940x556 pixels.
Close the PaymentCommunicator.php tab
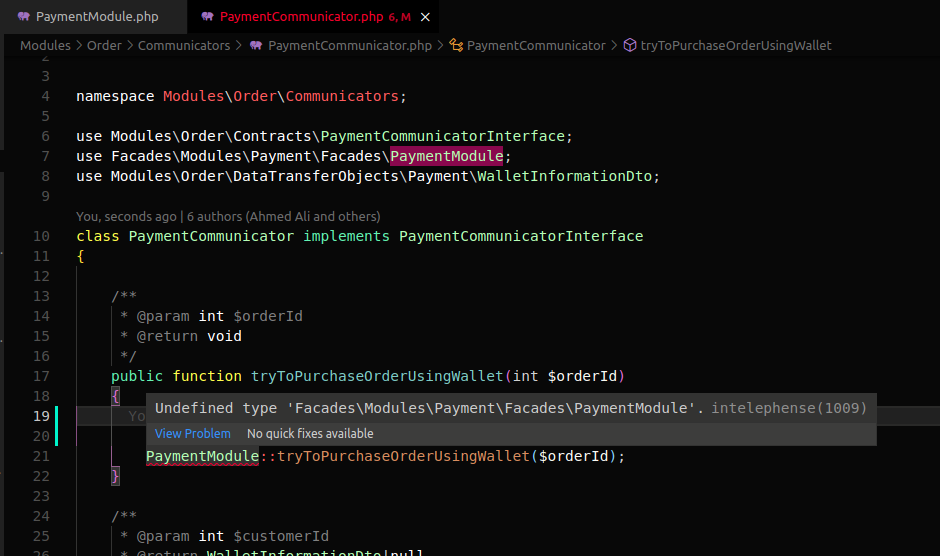tap(425, 17)
